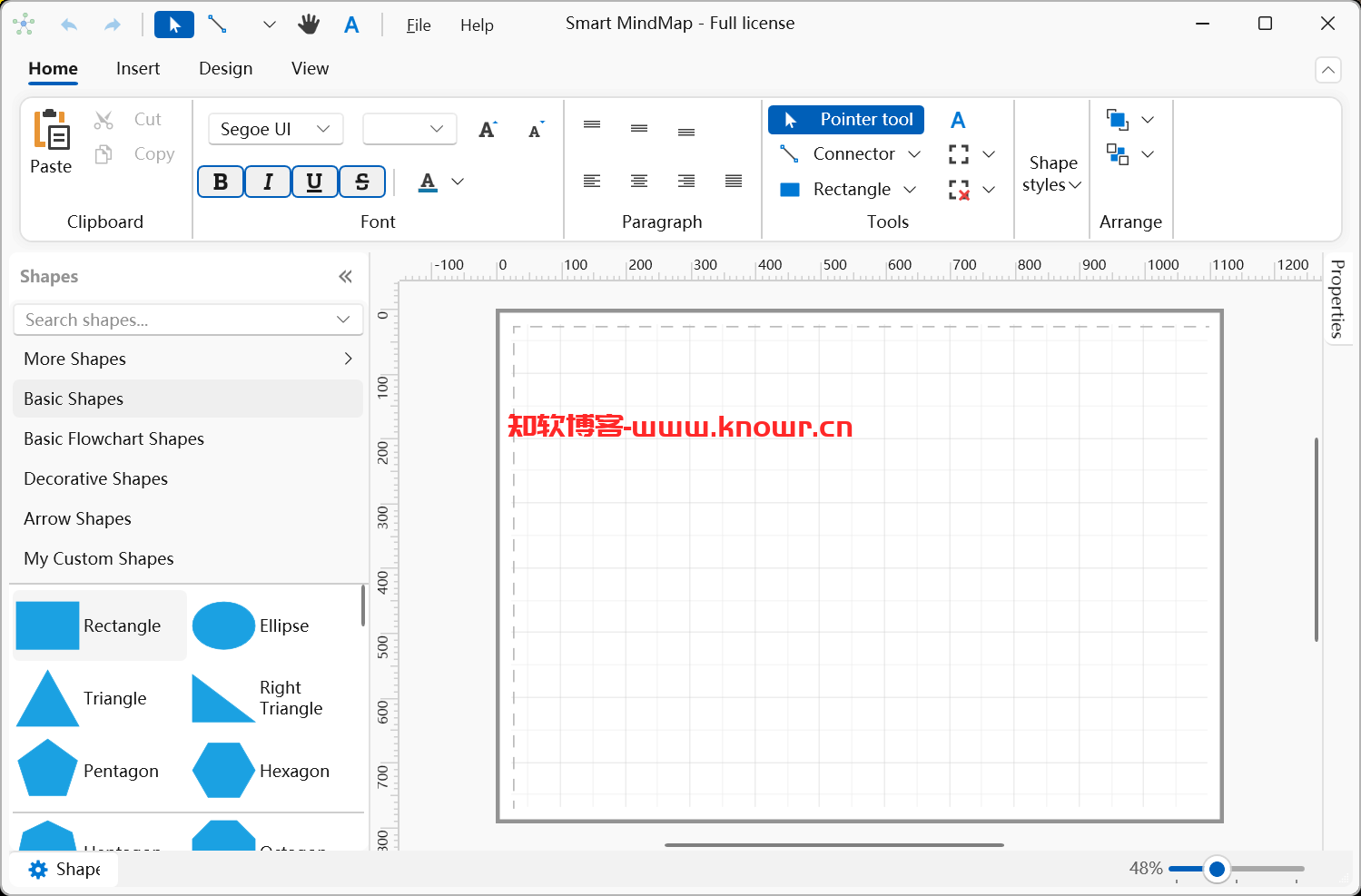Click the undo arrow in title bar
Screen dimensions: 1361x896
pos(69,25)
